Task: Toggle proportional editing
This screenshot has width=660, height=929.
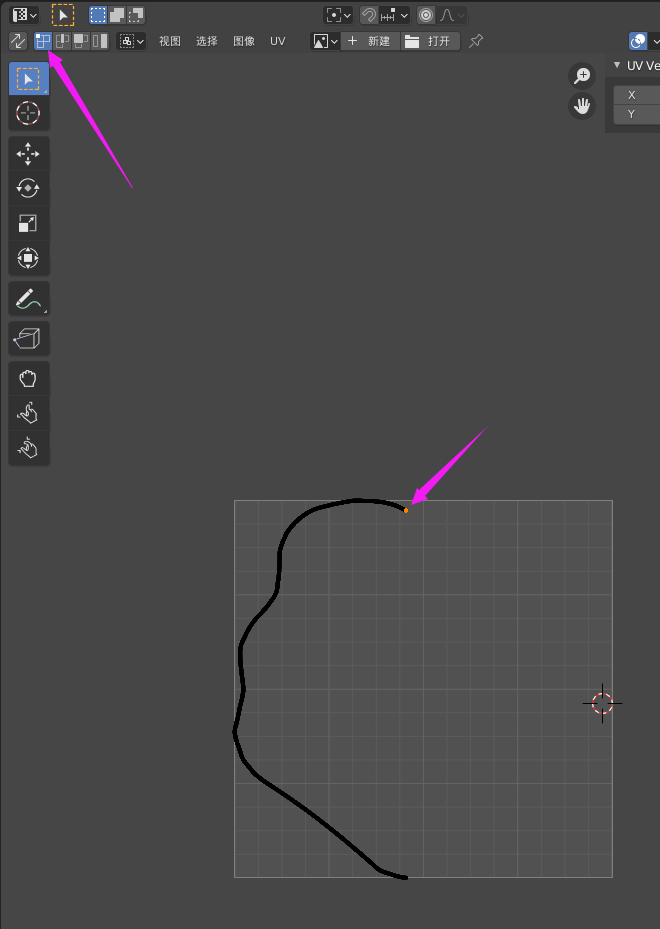Action: [x=426, y=15]
